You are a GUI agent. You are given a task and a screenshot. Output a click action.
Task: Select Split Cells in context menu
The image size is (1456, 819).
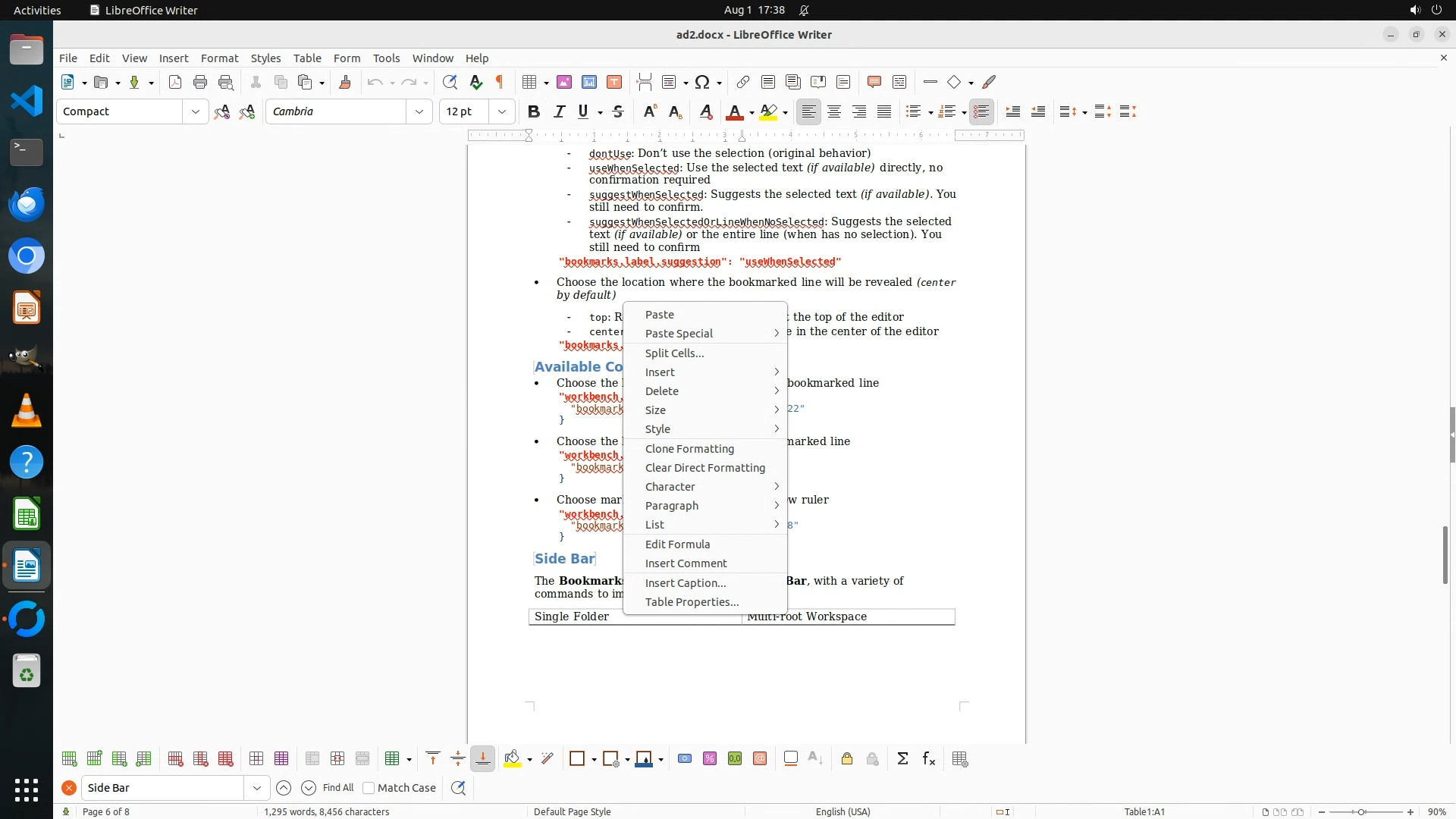674,353
